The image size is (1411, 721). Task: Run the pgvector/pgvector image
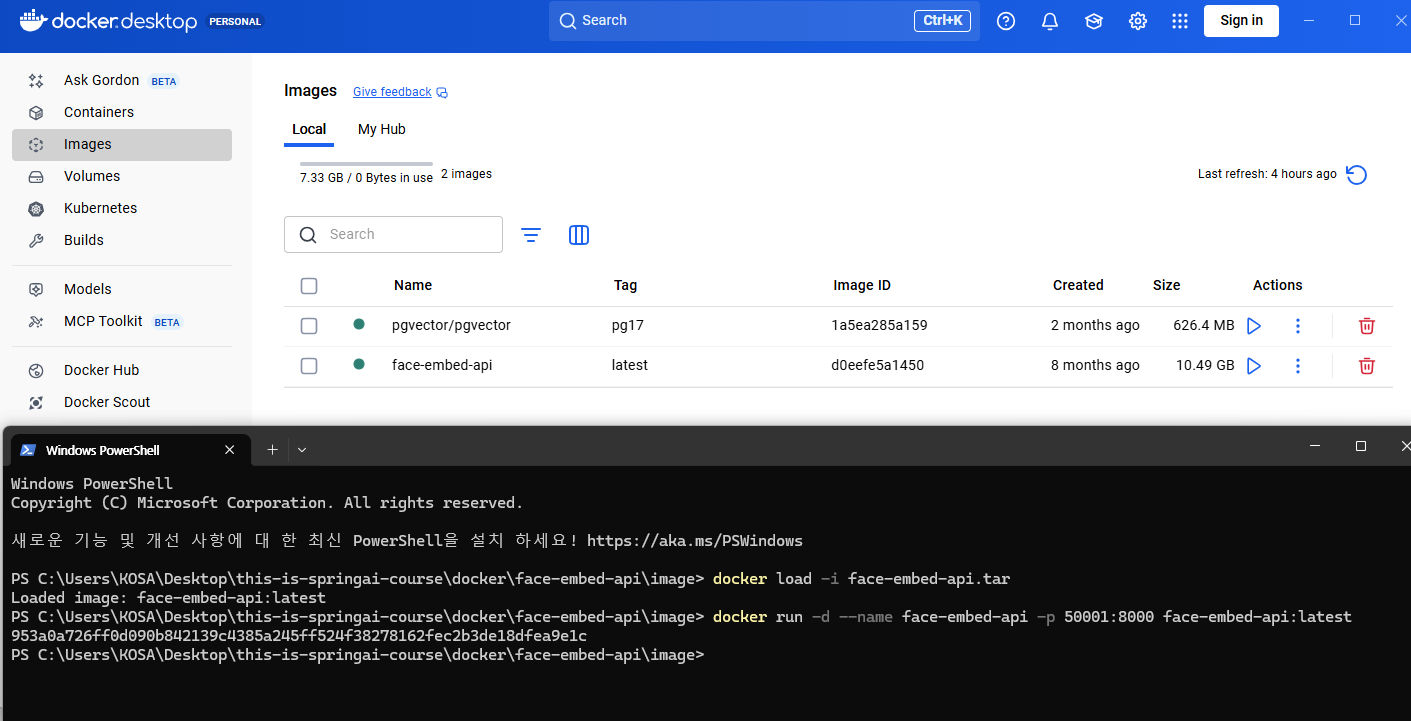tap(1254, 326)
